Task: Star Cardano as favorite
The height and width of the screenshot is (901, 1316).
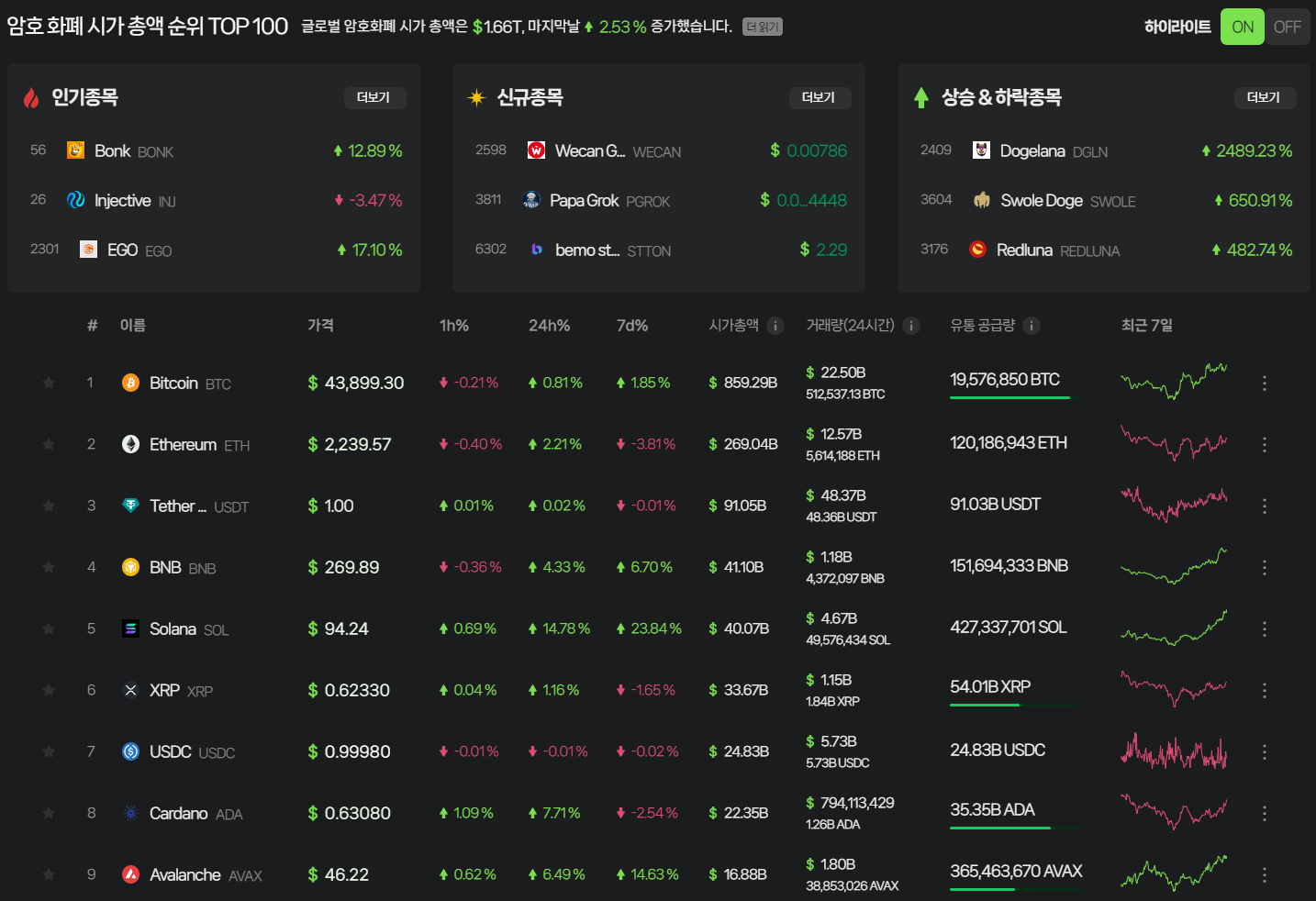Action: coord(49,813)
